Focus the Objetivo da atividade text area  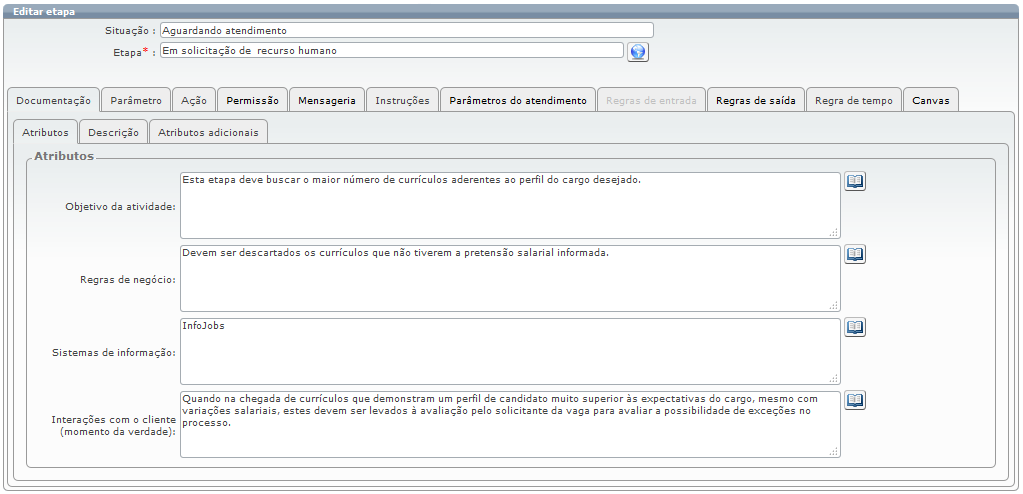(x=510, y=205)
